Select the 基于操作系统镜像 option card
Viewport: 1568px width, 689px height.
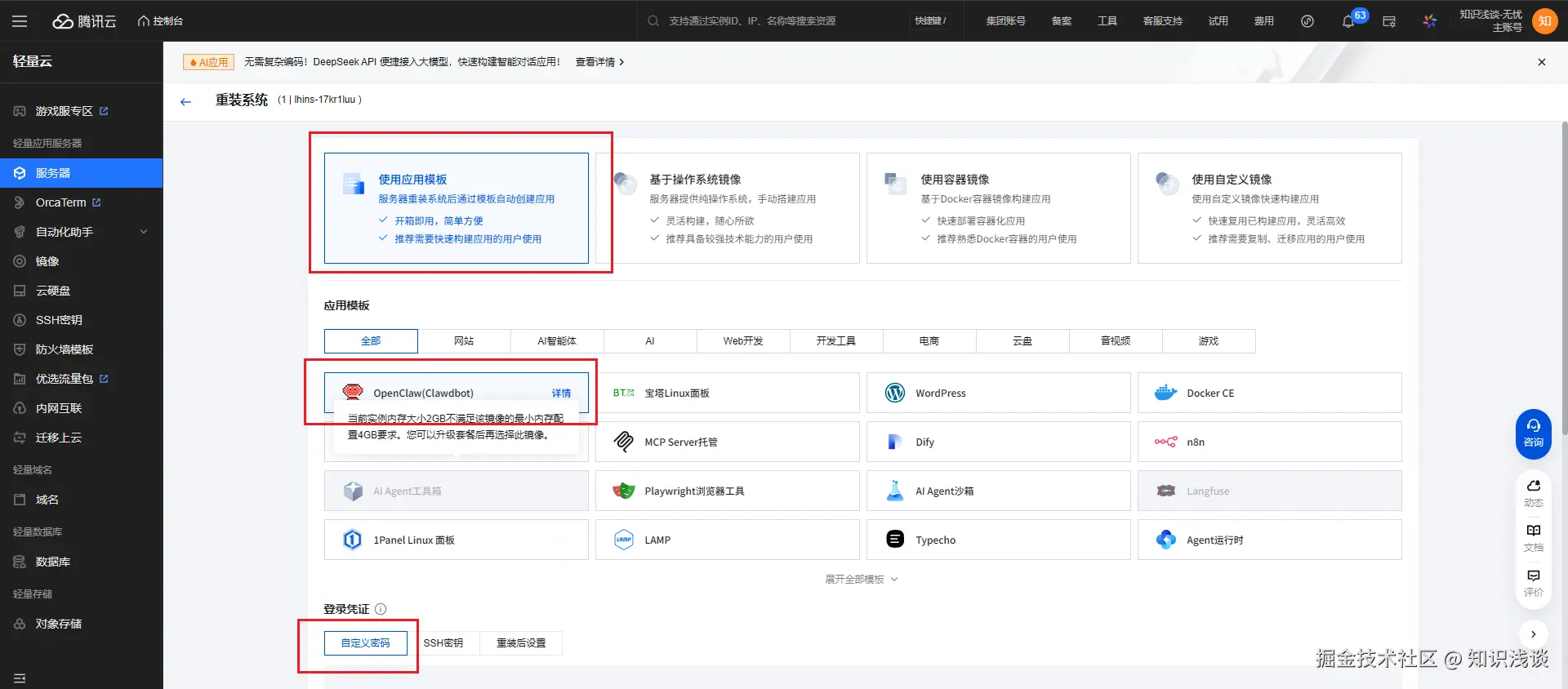[x=728, y=208]
